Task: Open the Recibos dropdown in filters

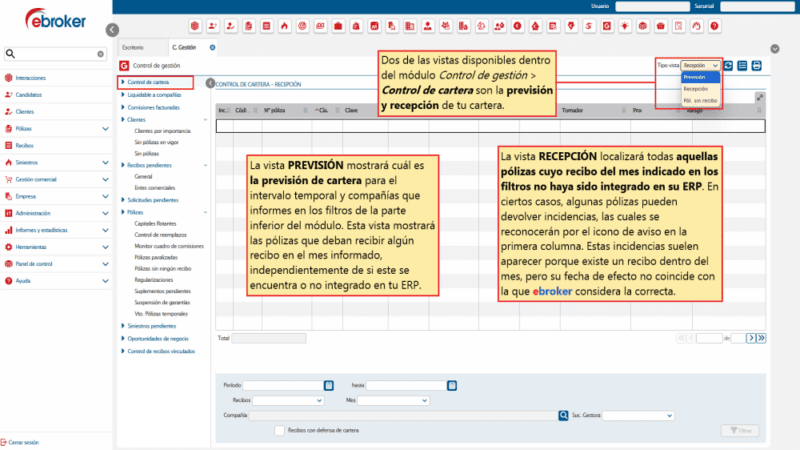Action: [x=288, y=401]
